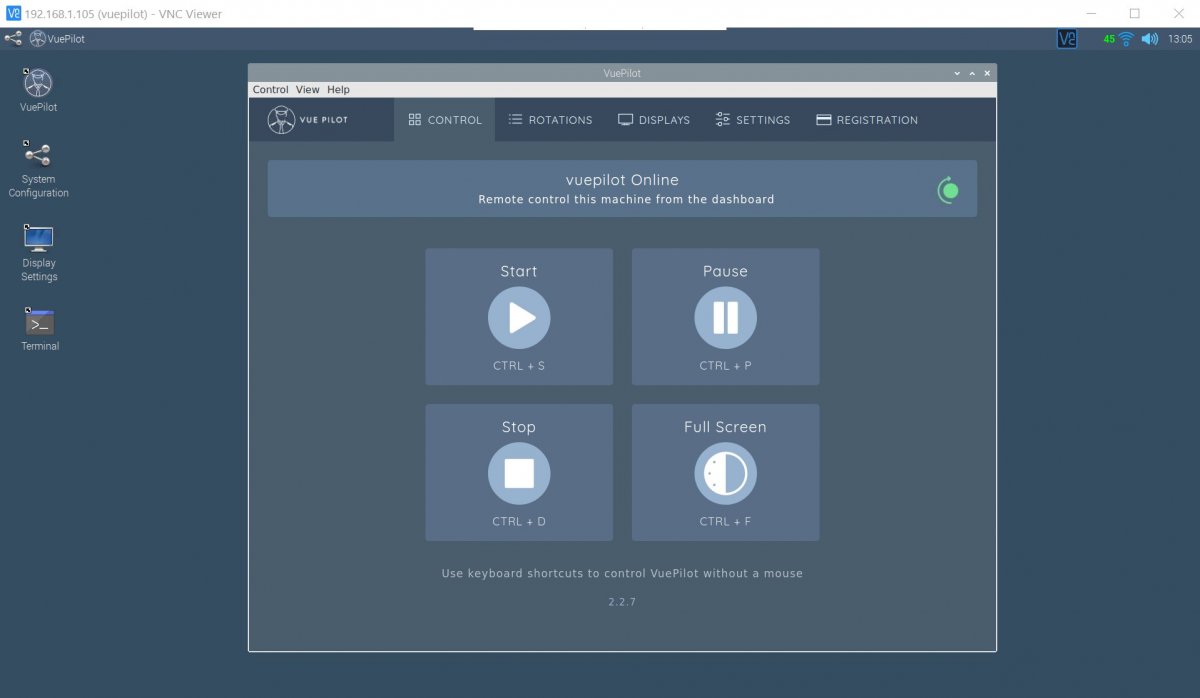Open the SETTINGS tab
The width and height of the screenshot is (1200, 698).
[753, 120]
